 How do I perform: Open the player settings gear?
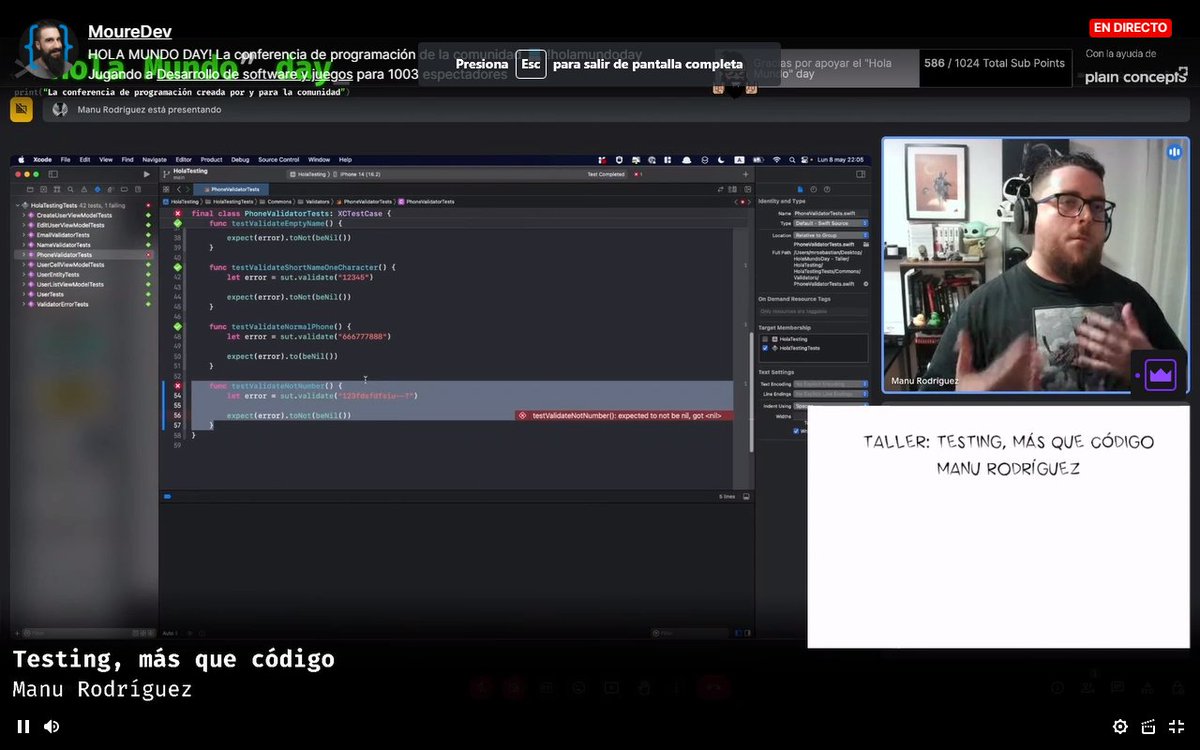[x=1120, y=726]
